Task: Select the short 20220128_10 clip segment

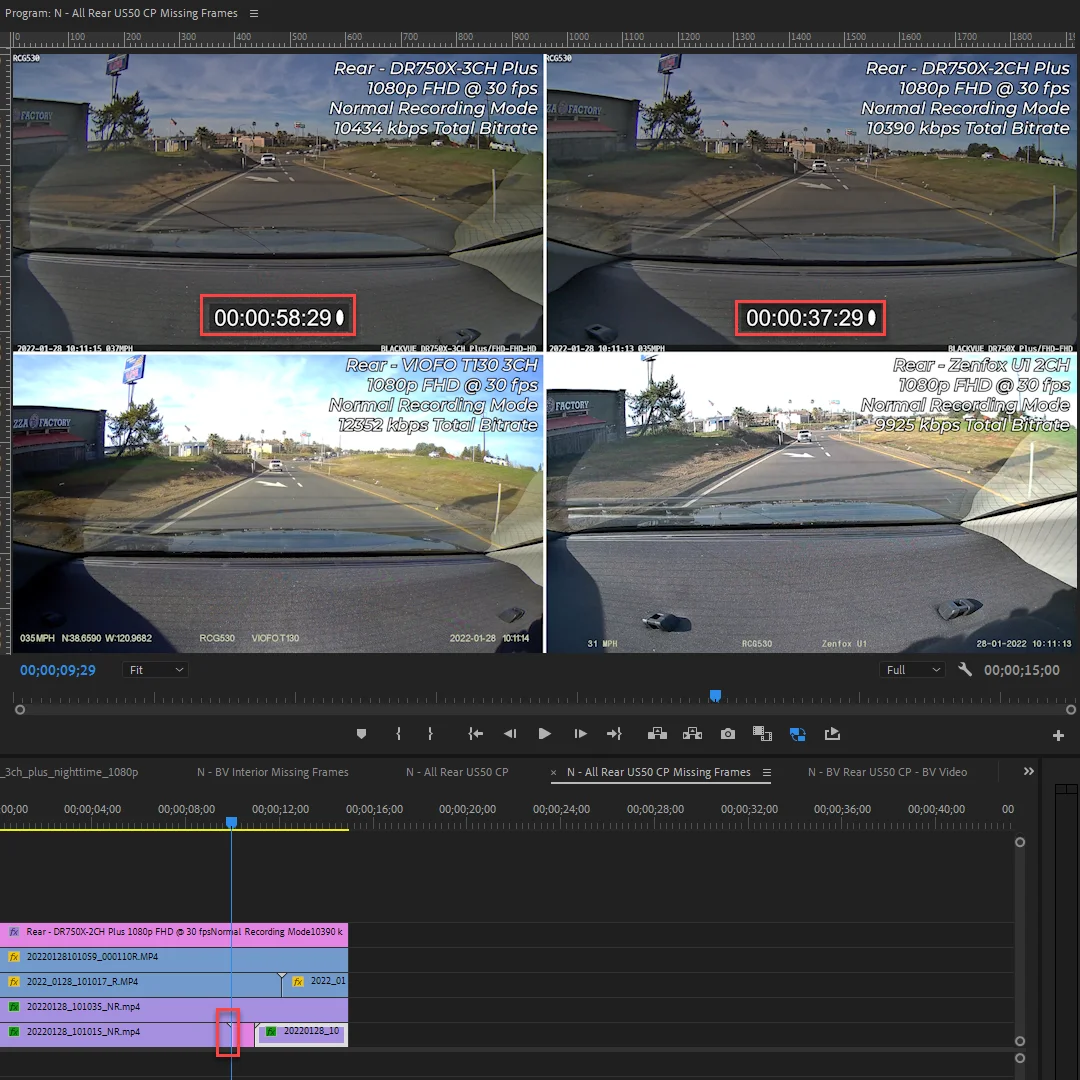Action: click(x=302, y=1034)
